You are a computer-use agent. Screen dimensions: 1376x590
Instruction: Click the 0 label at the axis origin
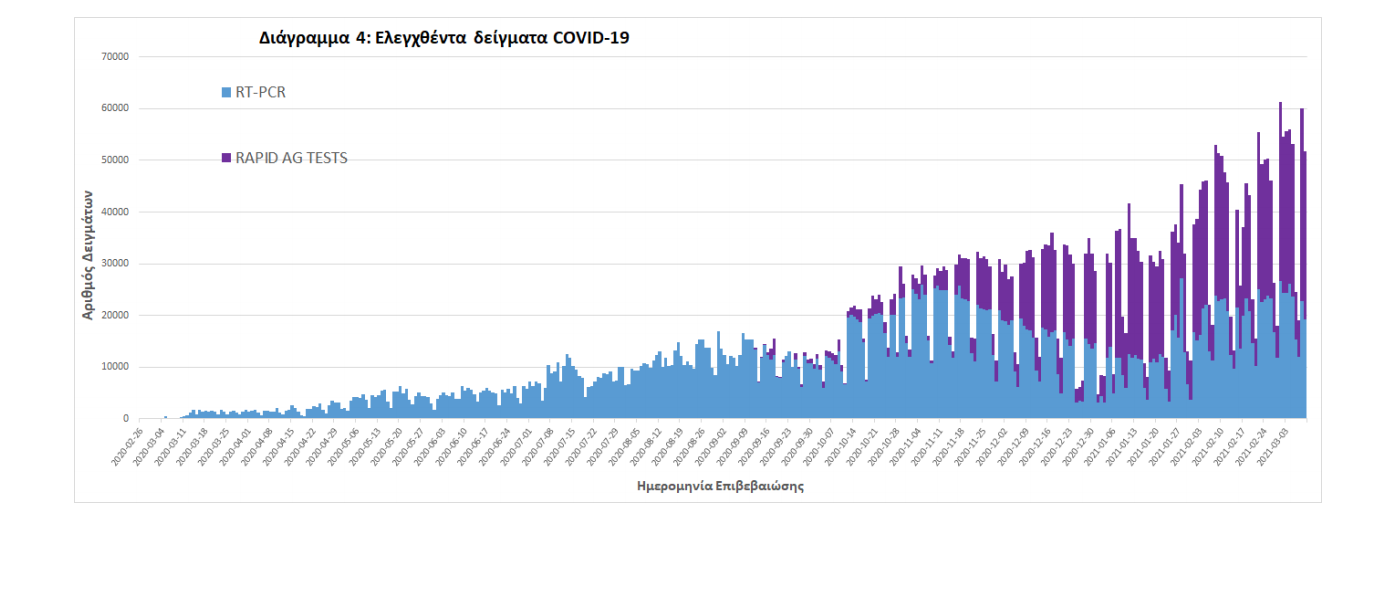(125, 419)
